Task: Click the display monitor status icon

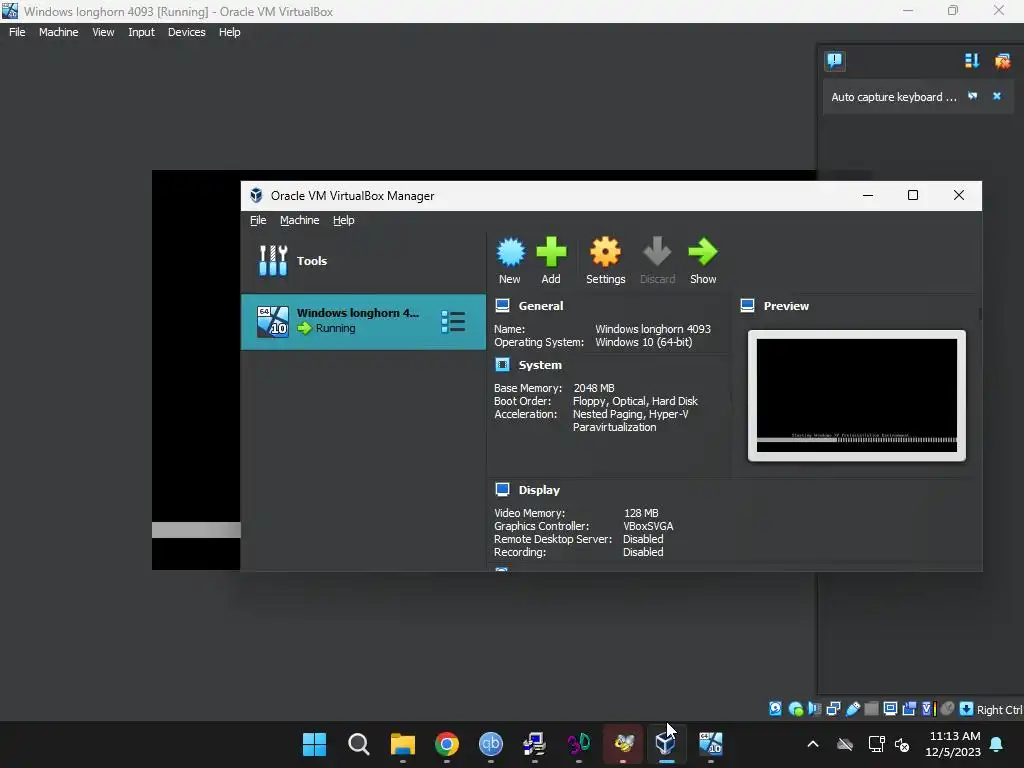Action: 890,709
